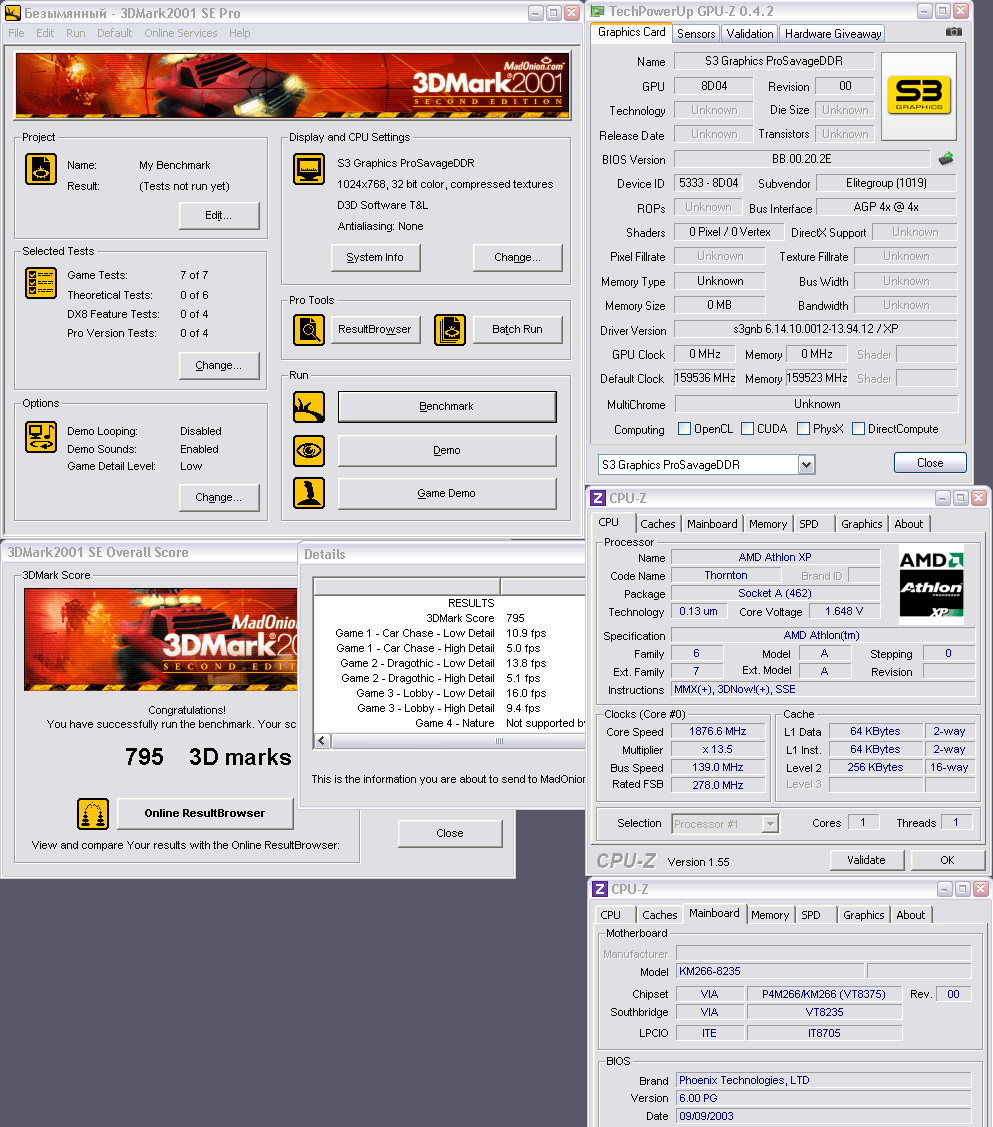Click the results scrollbar left arrow
Screen dimensions: 993x1127
click(x=321, y=741)
